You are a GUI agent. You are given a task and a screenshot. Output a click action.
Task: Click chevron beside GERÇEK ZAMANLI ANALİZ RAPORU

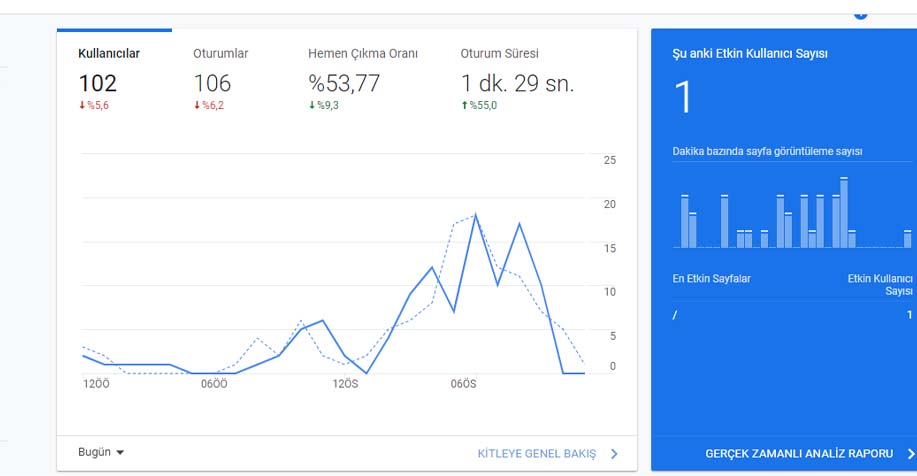pos(911,454)
